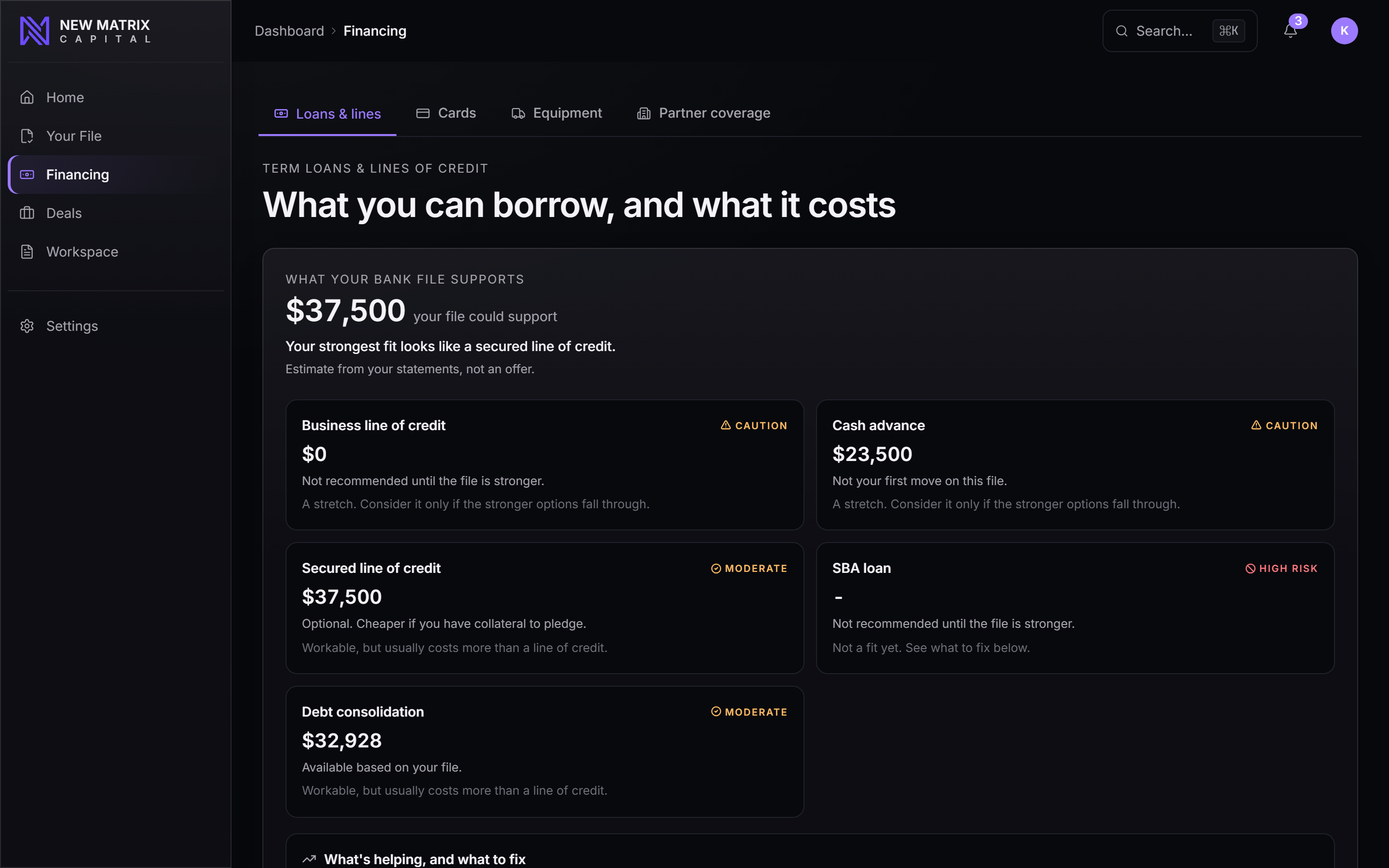Open the Partner coverage tab
This screenshot has height=868, width=1389.
point(704,113)
